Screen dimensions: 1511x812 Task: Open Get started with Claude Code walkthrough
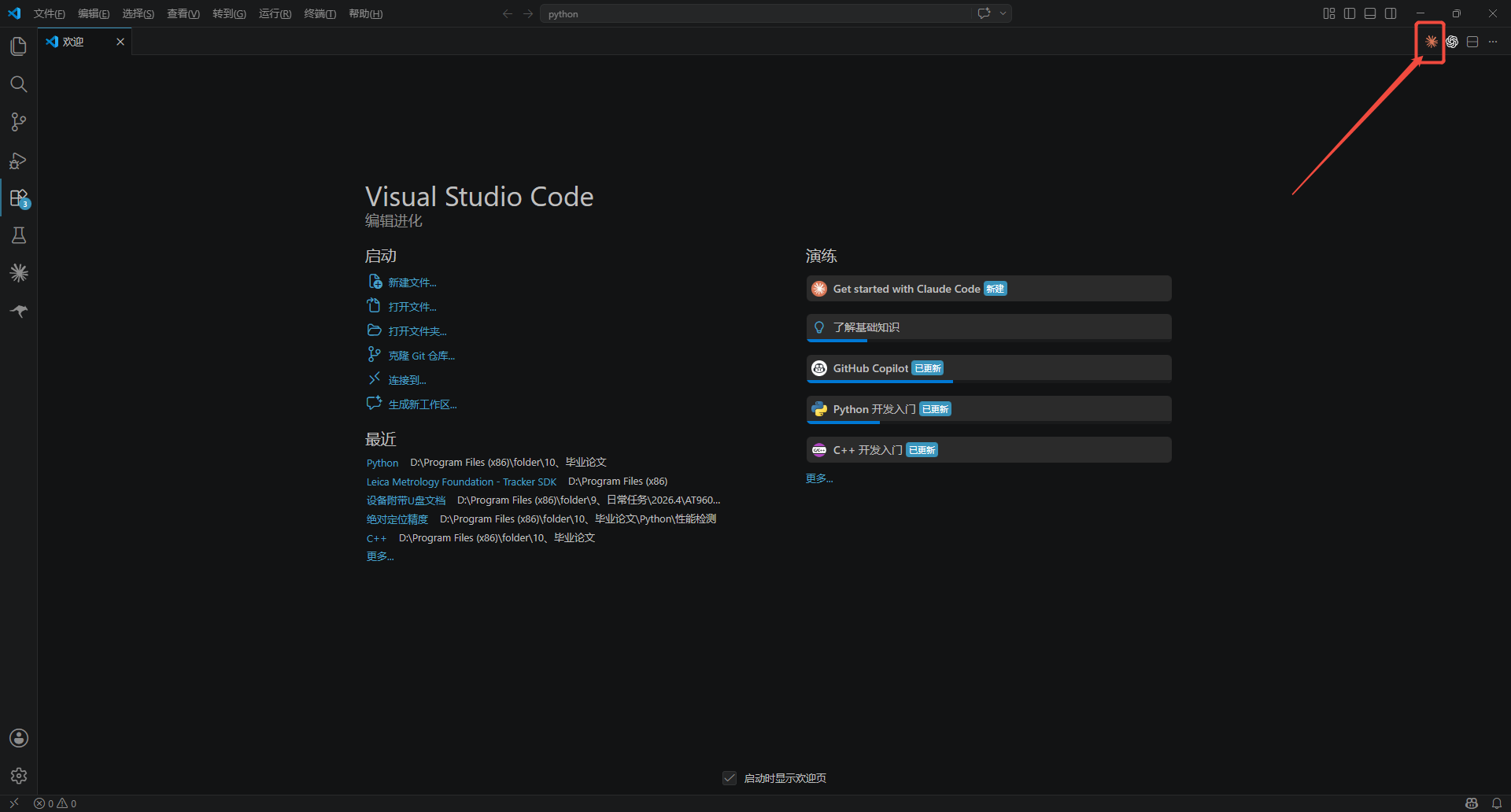pyautogui.click(x=989, y=289)
